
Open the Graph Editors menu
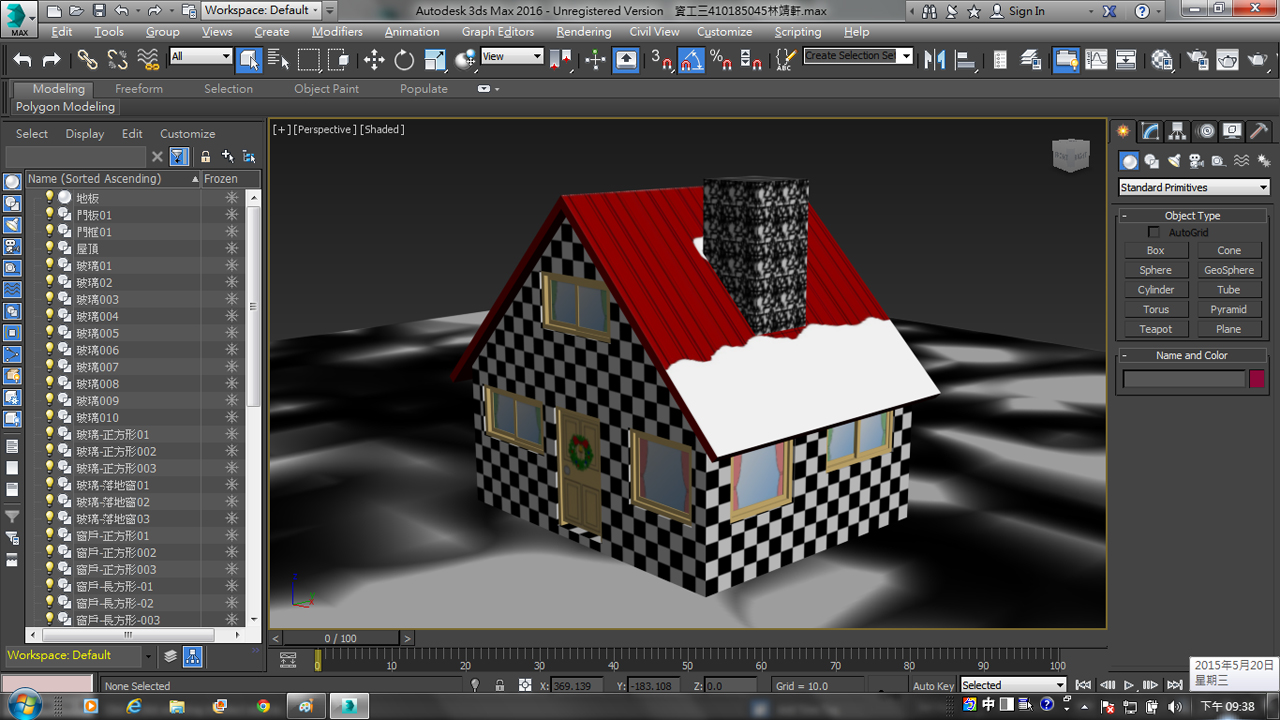pyautogui.click(x=498, y=32)
